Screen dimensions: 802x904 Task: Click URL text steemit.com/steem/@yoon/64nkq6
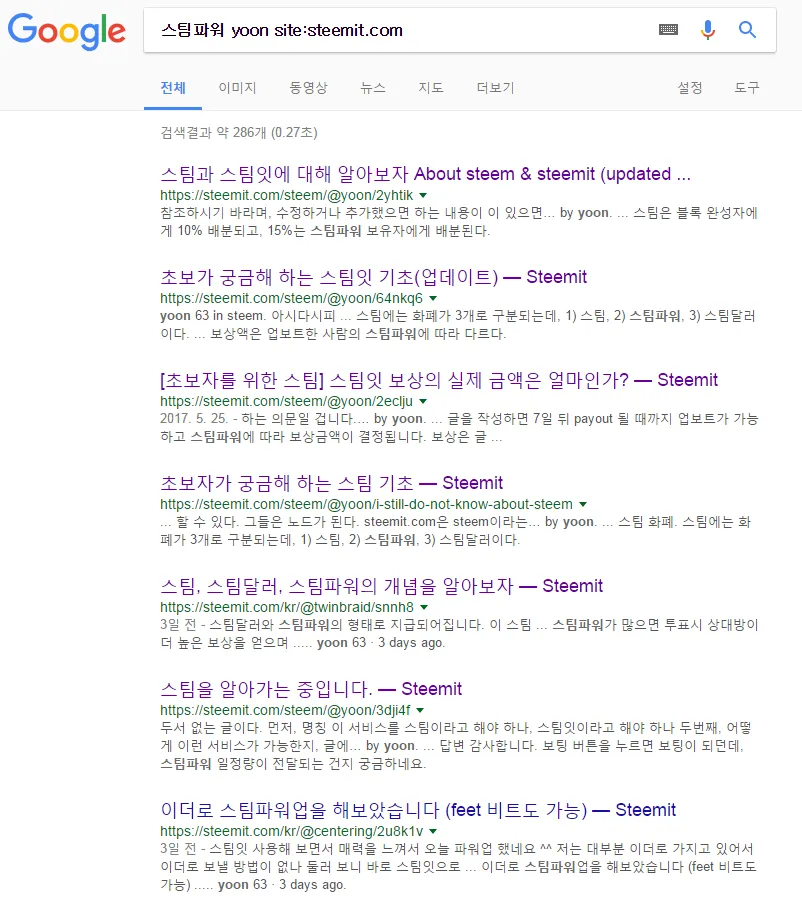coord(292,298)
